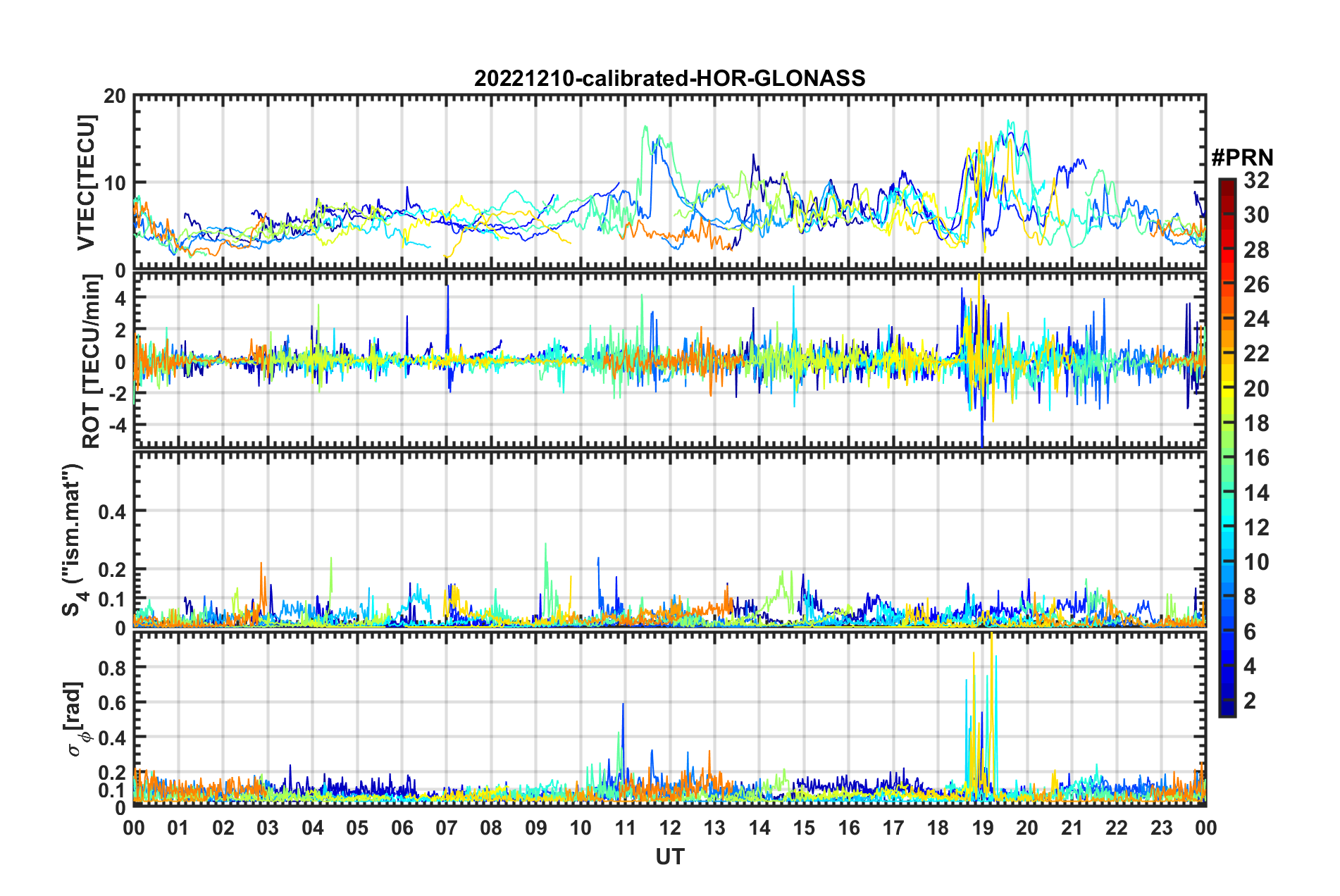The height and width of the screenshot is (896, 1340).
Task: Click the 21 hour tick on UT axis
Action: [x=1072, y=828]
